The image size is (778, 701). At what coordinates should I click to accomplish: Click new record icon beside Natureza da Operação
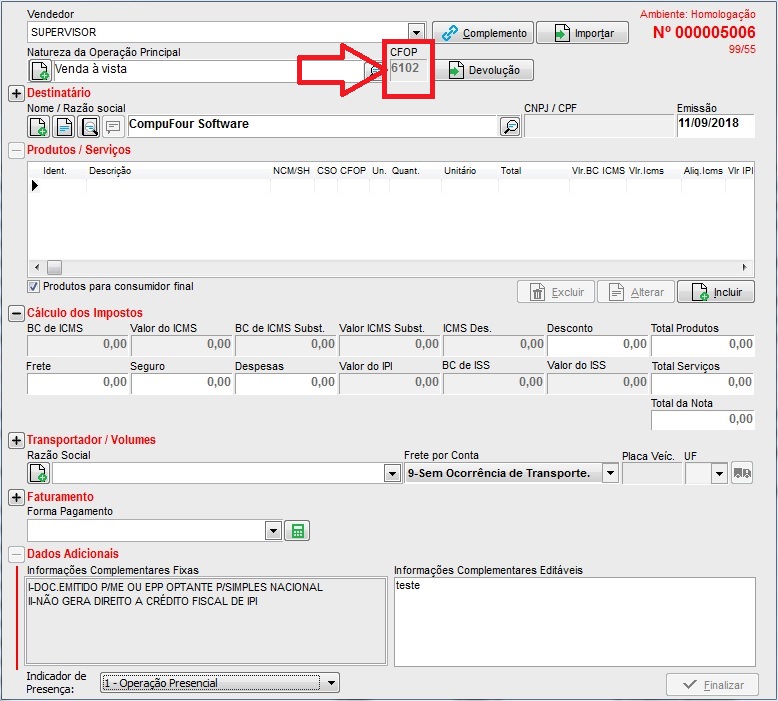coord(40,70)
